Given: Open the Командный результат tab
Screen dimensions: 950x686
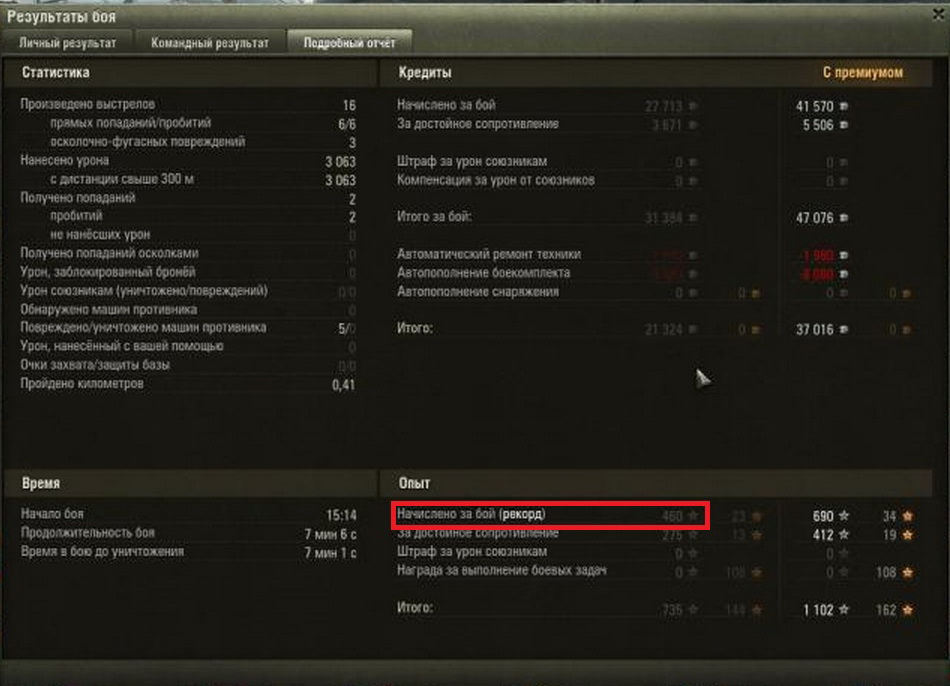Looking at the screenshot, I should pyautogui.click(x=210, y=43).
